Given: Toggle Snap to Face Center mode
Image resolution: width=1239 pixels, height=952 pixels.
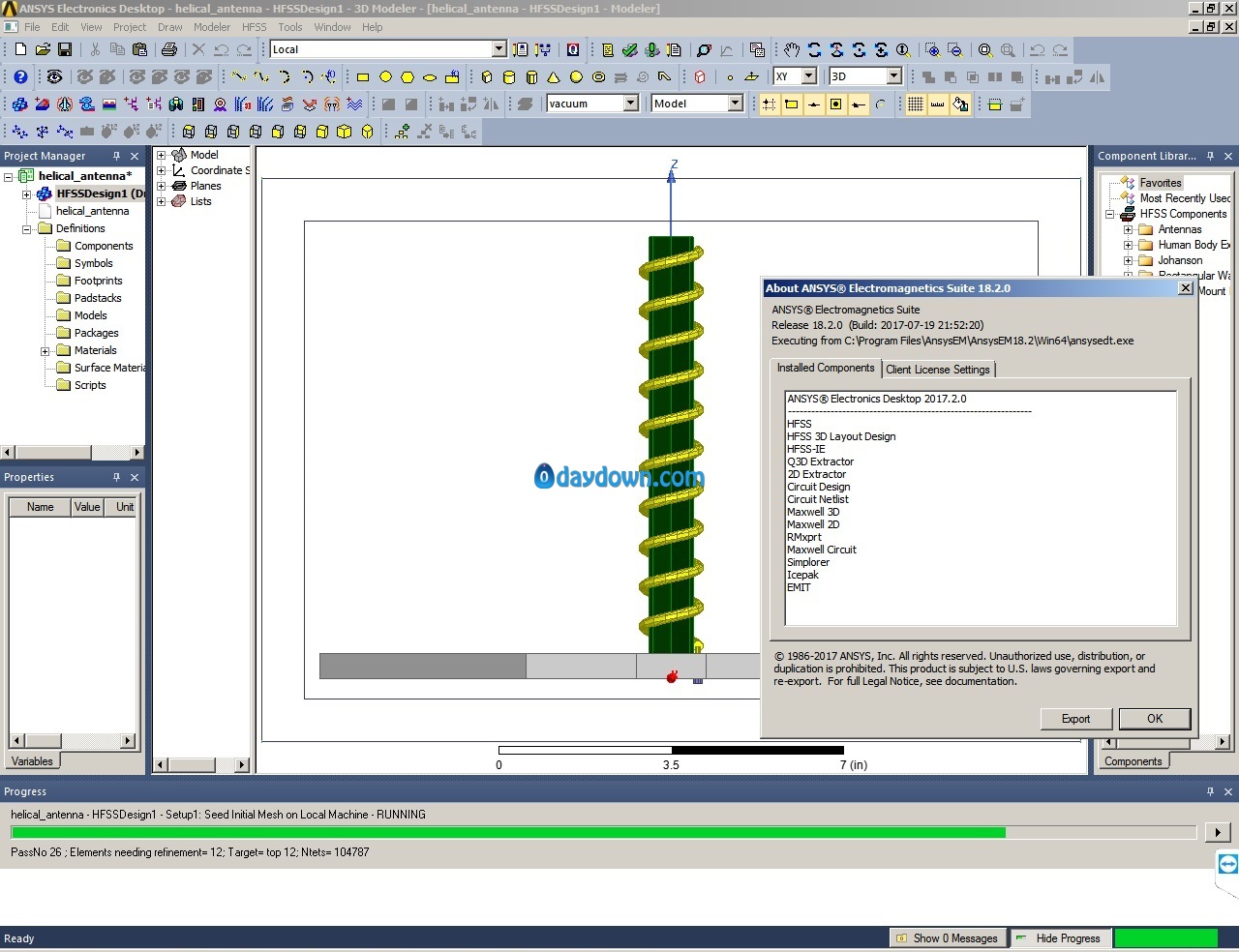Looking at the screenshot, I should click(x=835, y=104).
